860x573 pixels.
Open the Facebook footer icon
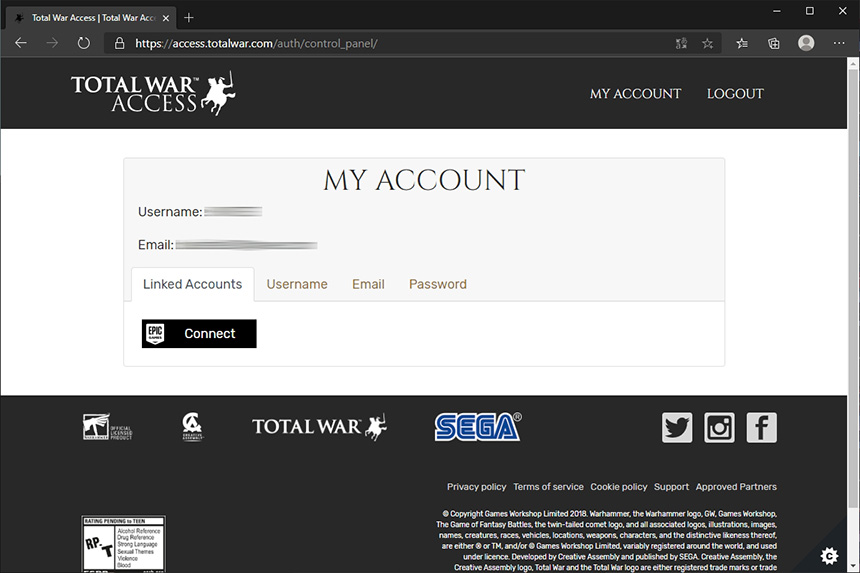761,427
